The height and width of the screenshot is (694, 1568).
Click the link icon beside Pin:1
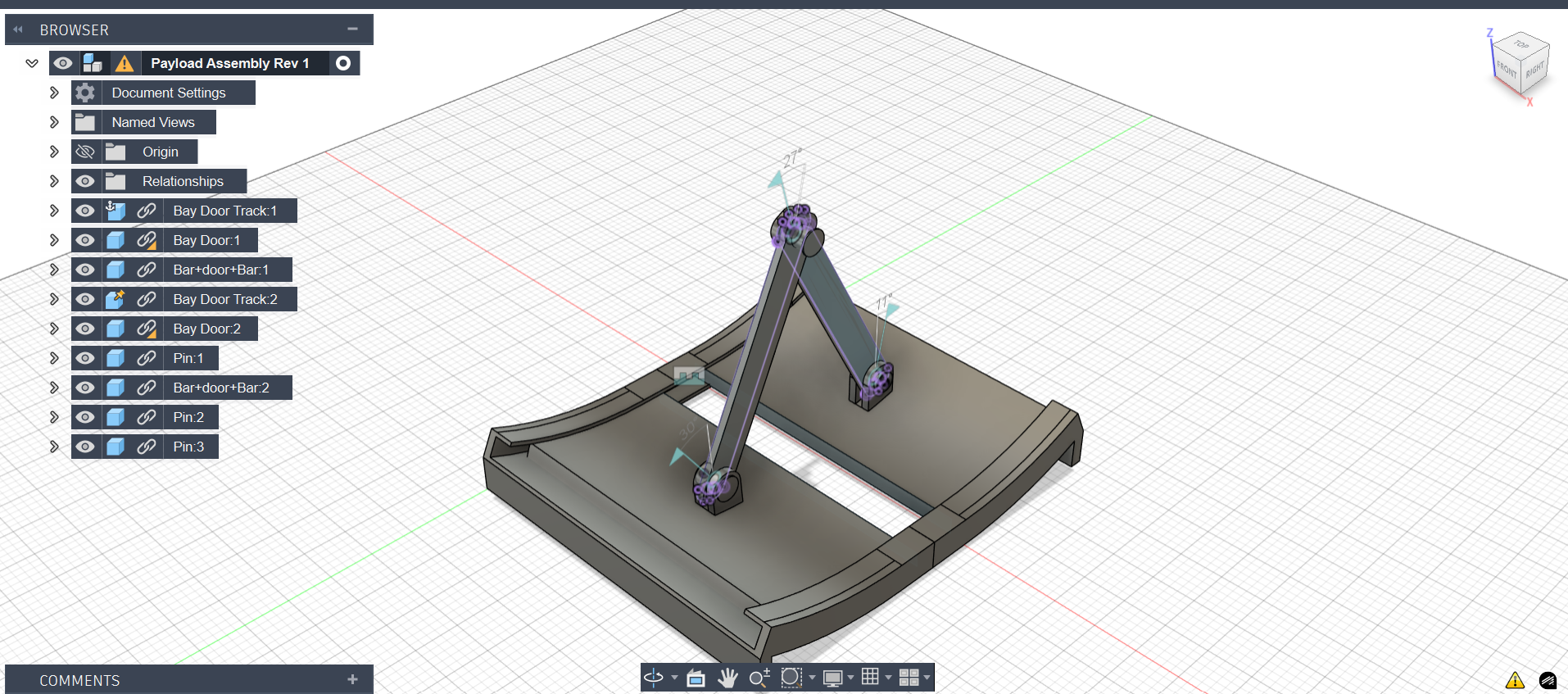(147, 358)
